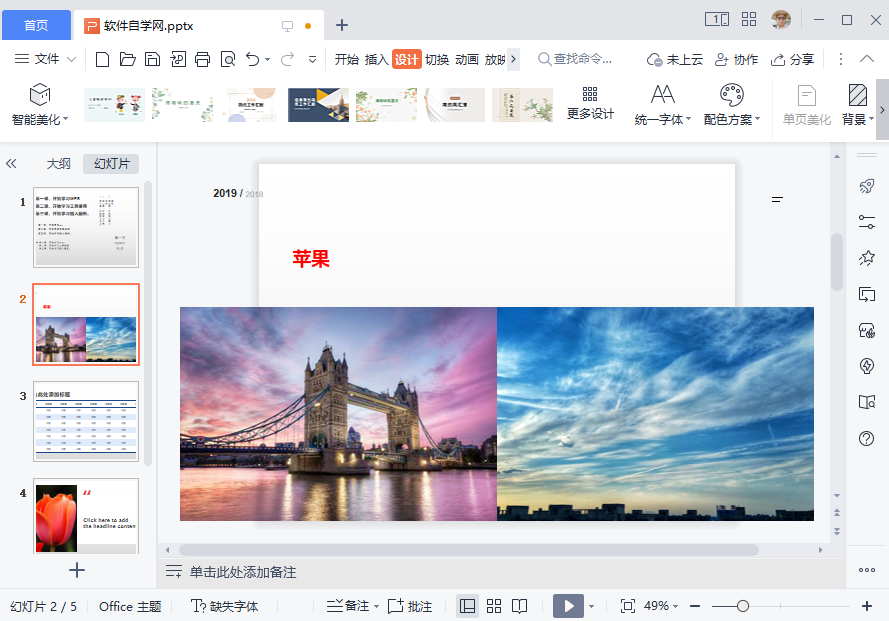889x621 pixels.
Task: Open the quick access toolbar customize dropdown
Action: pos(312,59)
